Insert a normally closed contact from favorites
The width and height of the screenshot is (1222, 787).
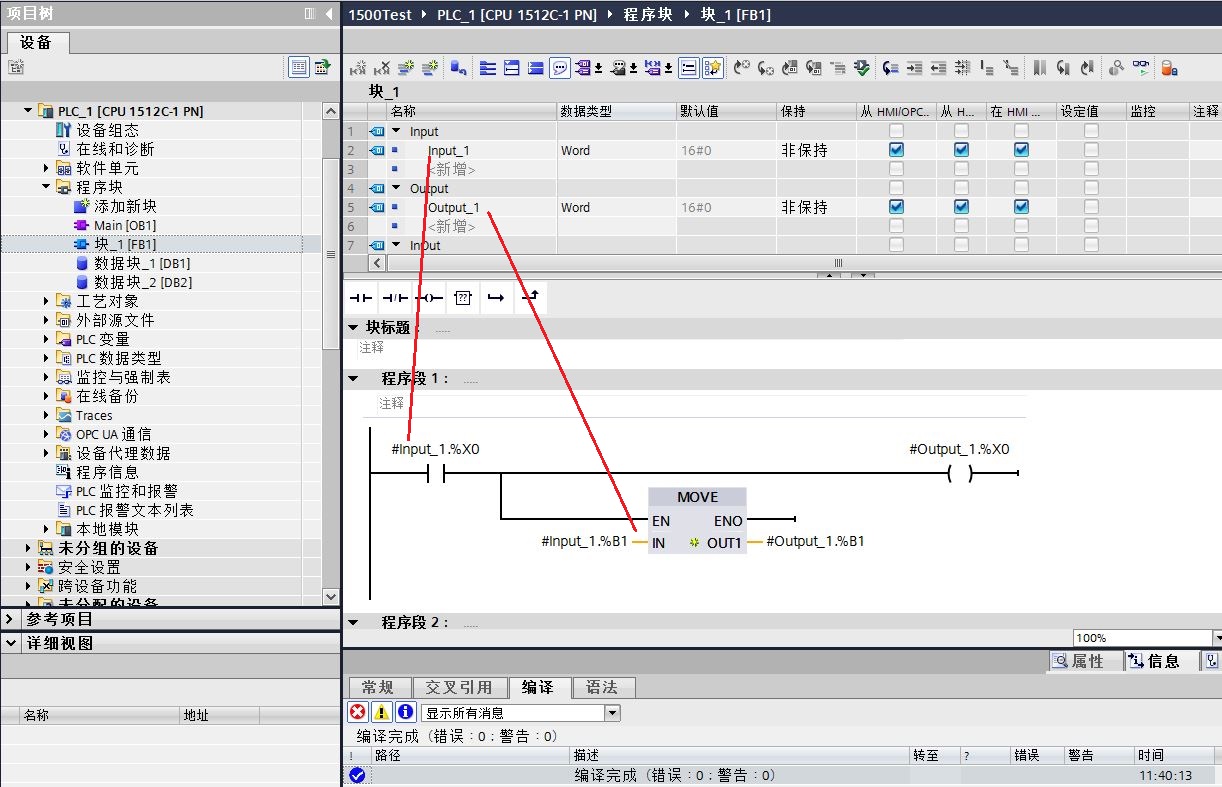click(x=395, y=297)
